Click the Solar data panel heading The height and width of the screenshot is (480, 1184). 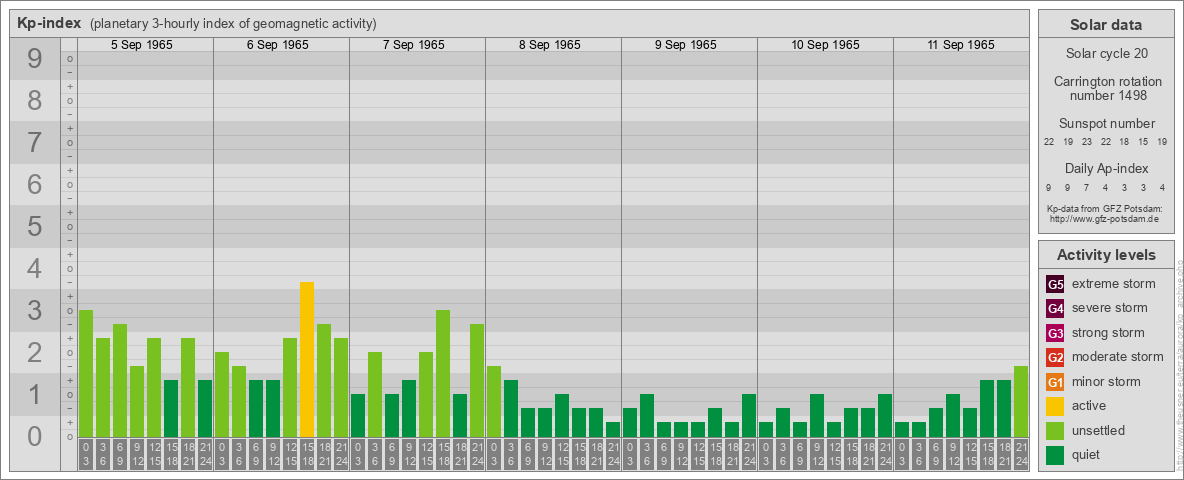[1106, 25]
